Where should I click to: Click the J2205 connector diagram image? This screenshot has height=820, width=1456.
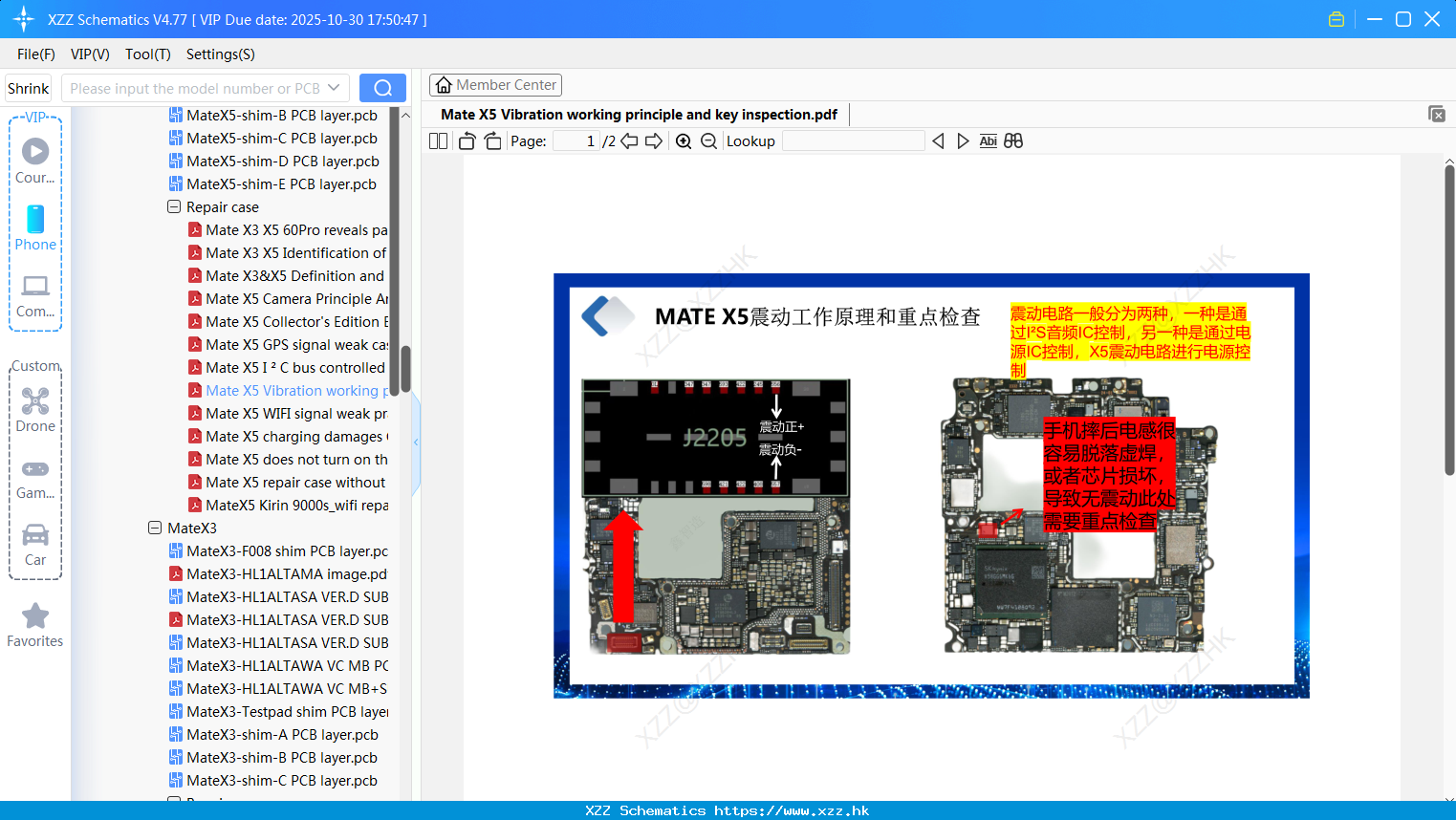pos(716,438)
